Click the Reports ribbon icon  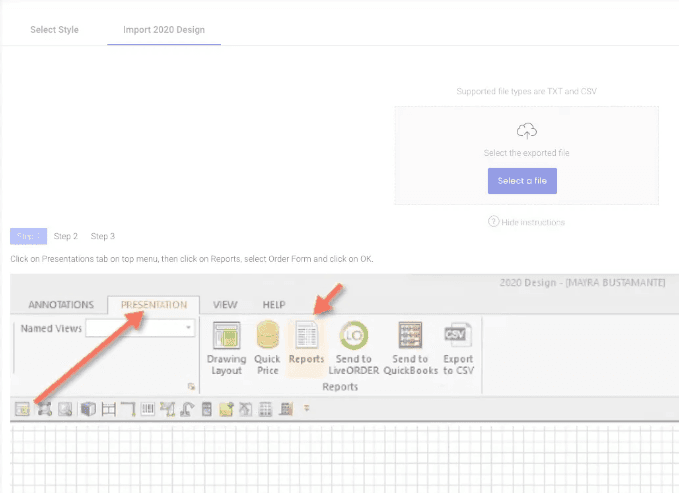(307, 334)
